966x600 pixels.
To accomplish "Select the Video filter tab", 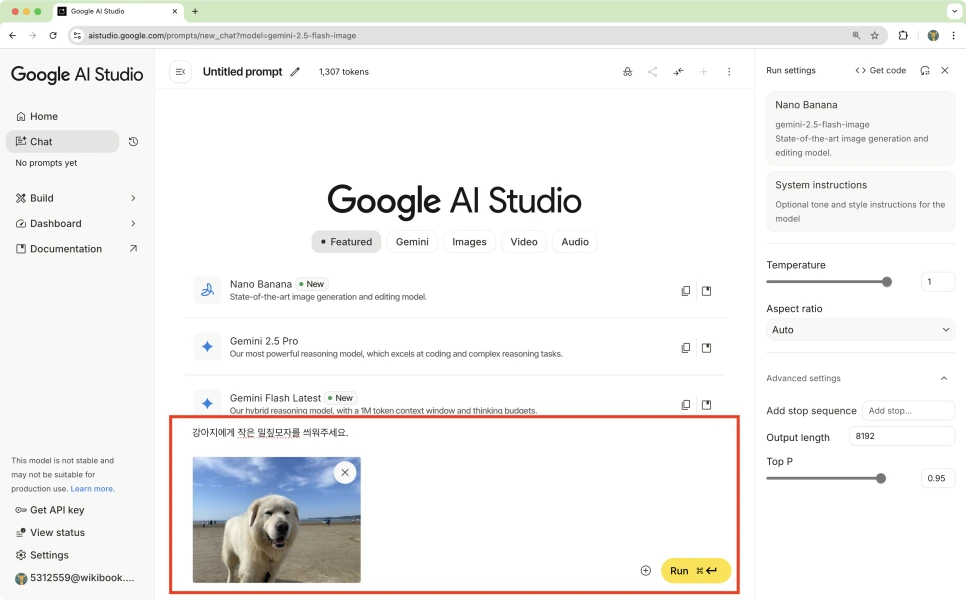I will click(524, 242).
